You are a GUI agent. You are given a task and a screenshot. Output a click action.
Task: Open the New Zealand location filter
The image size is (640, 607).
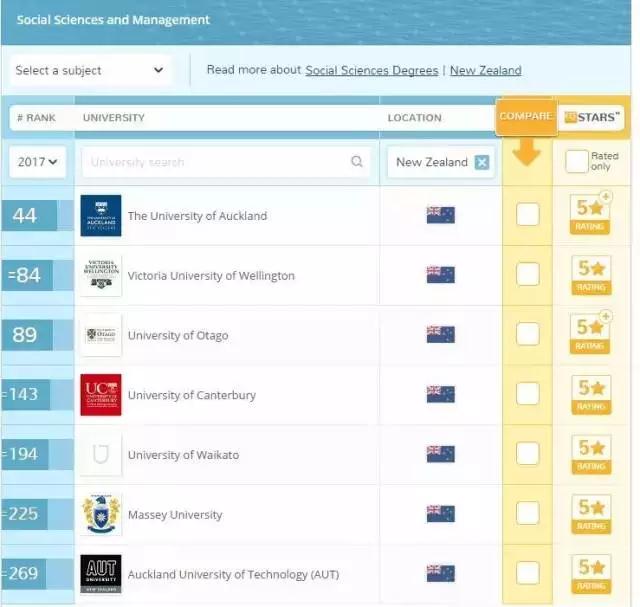[x=431, y=162]
